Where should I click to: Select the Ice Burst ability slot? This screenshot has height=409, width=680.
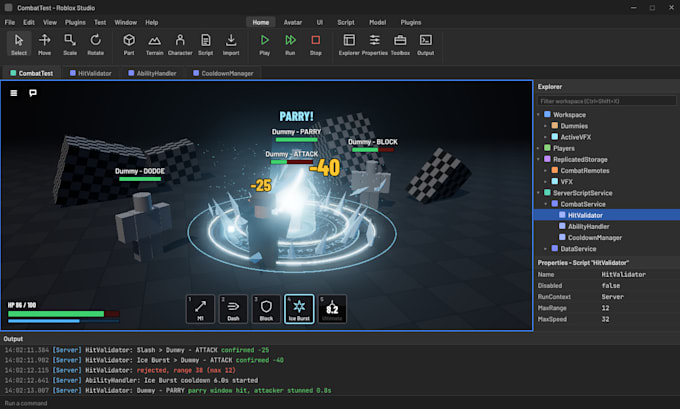click(x=299, y=309)
